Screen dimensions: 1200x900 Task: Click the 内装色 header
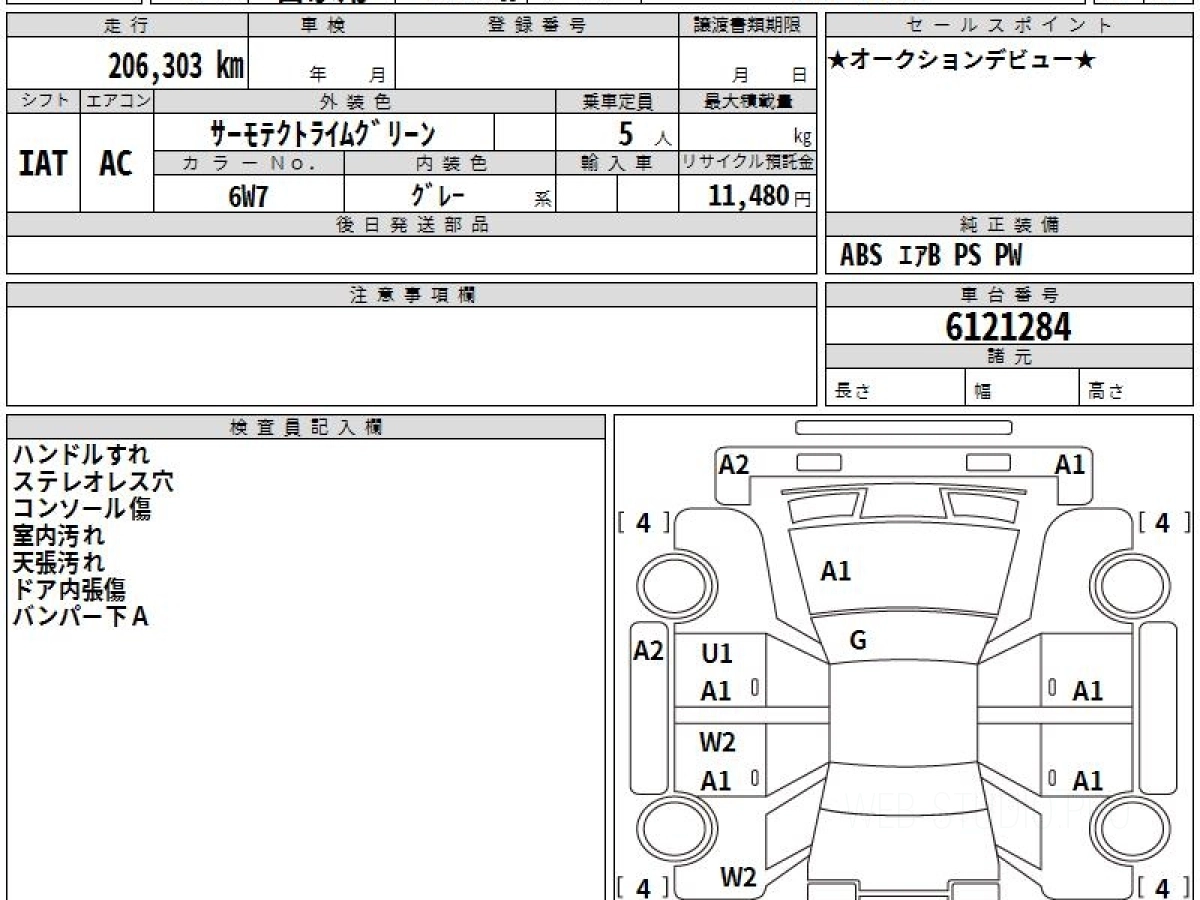(450, 163)
